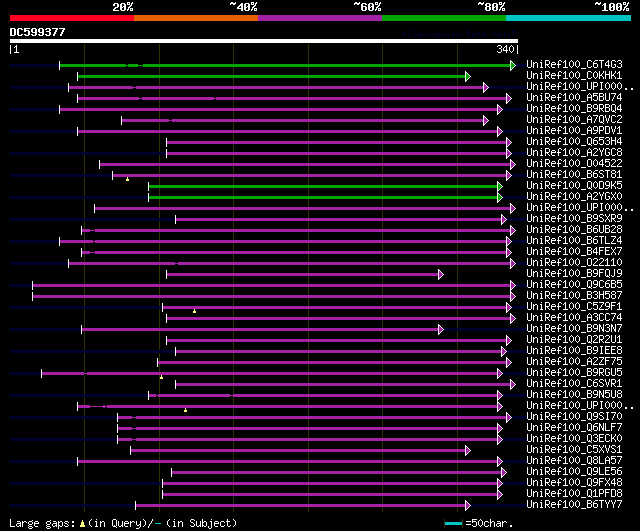Open the UniRef100_B9N5U8 hit label
This screenshot has height=531, width=640.
point(574,395)
